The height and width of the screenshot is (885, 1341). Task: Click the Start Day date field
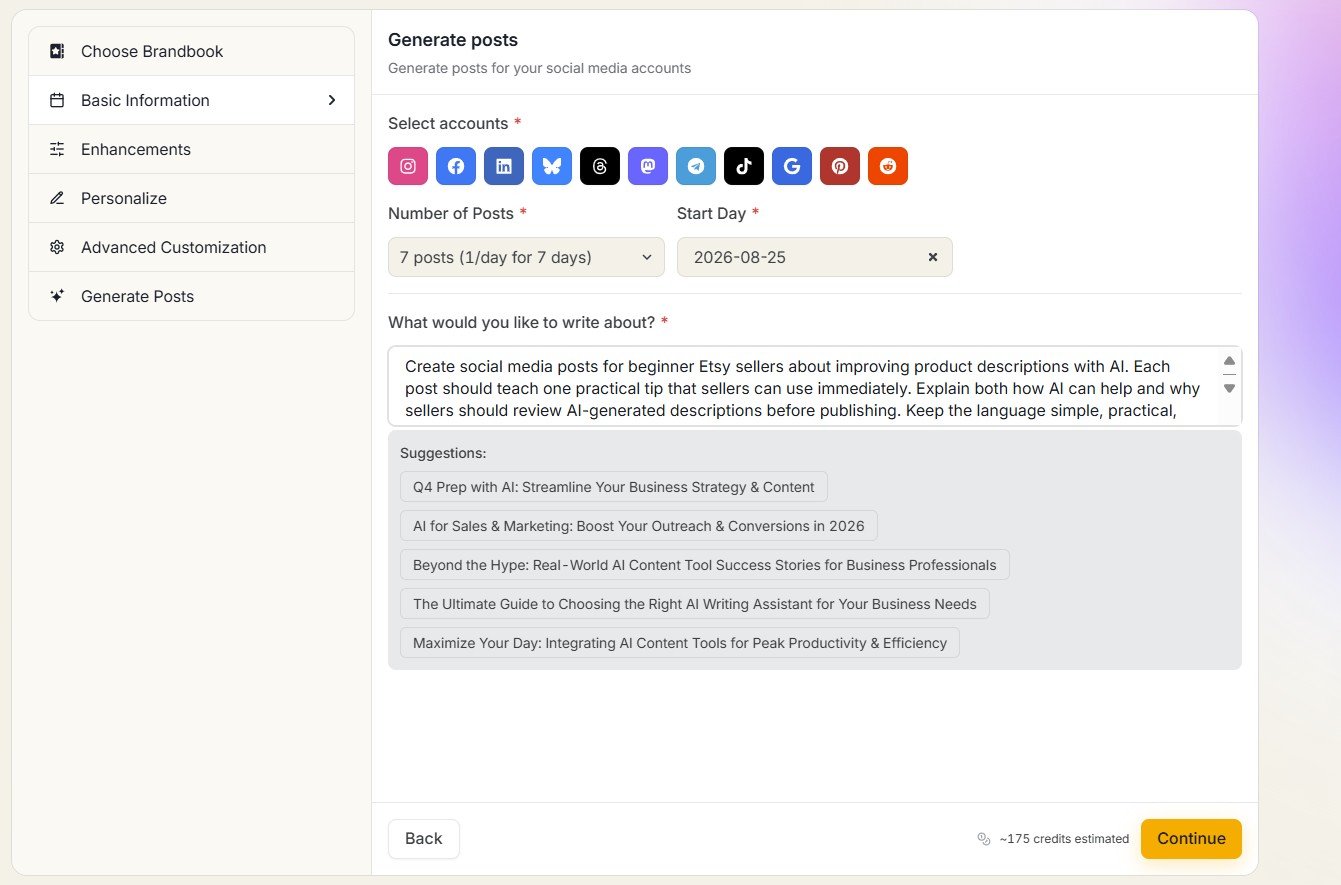pos(815,257)
